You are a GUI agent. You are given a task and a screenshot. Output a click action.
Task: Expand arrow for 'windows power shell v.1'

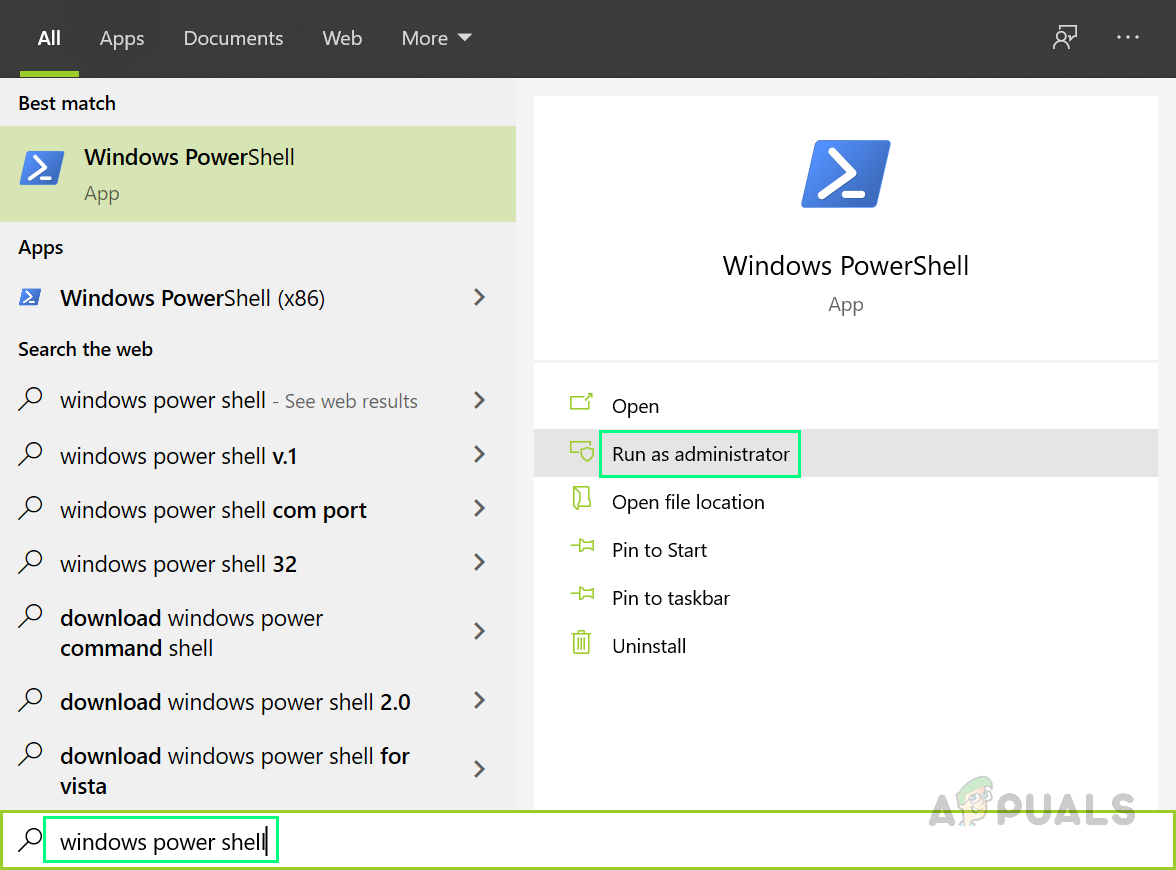tap(480, 454)
